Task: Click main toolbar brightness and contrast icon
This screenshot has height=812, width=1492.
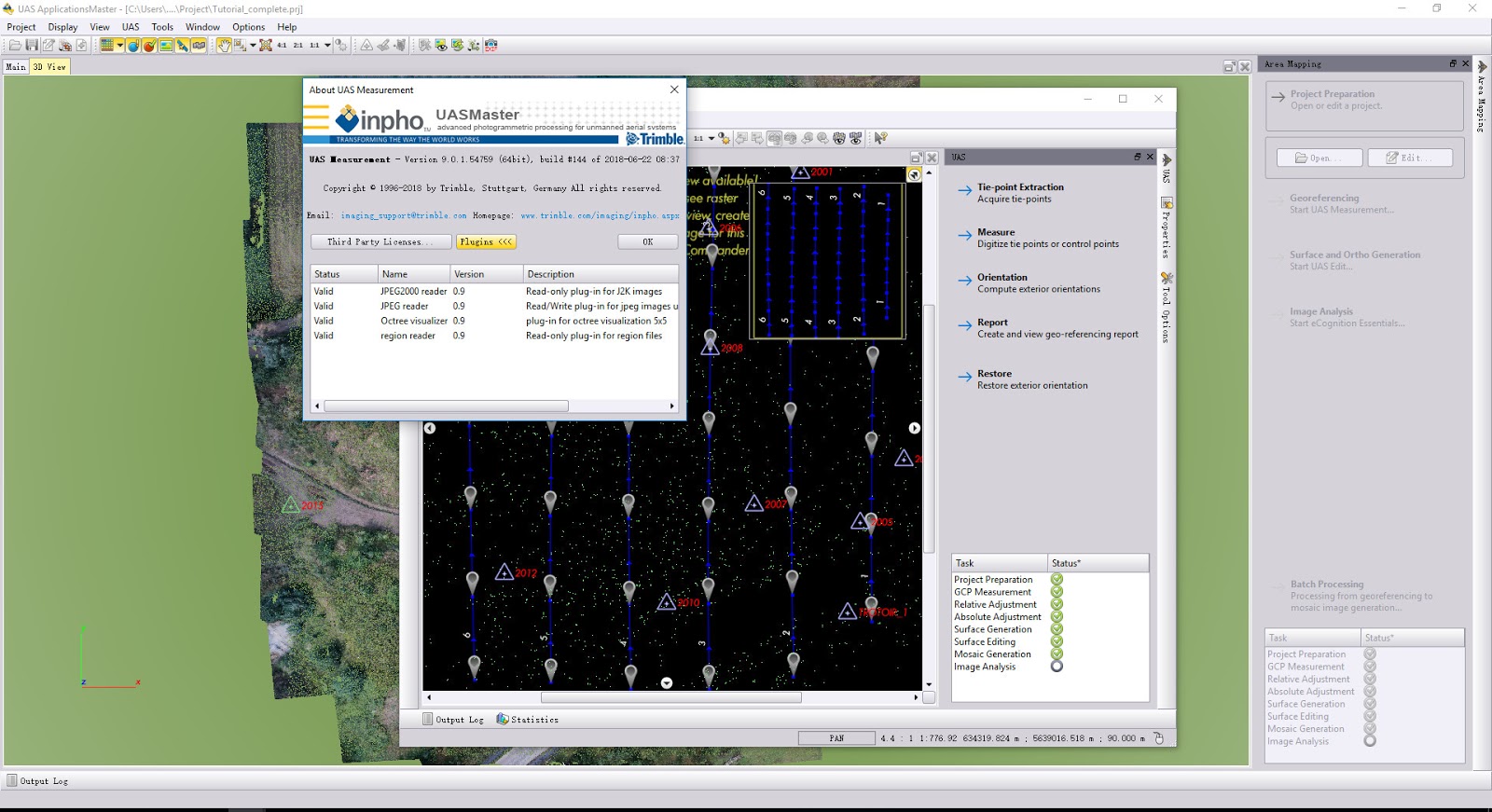Action: (341, 45)
